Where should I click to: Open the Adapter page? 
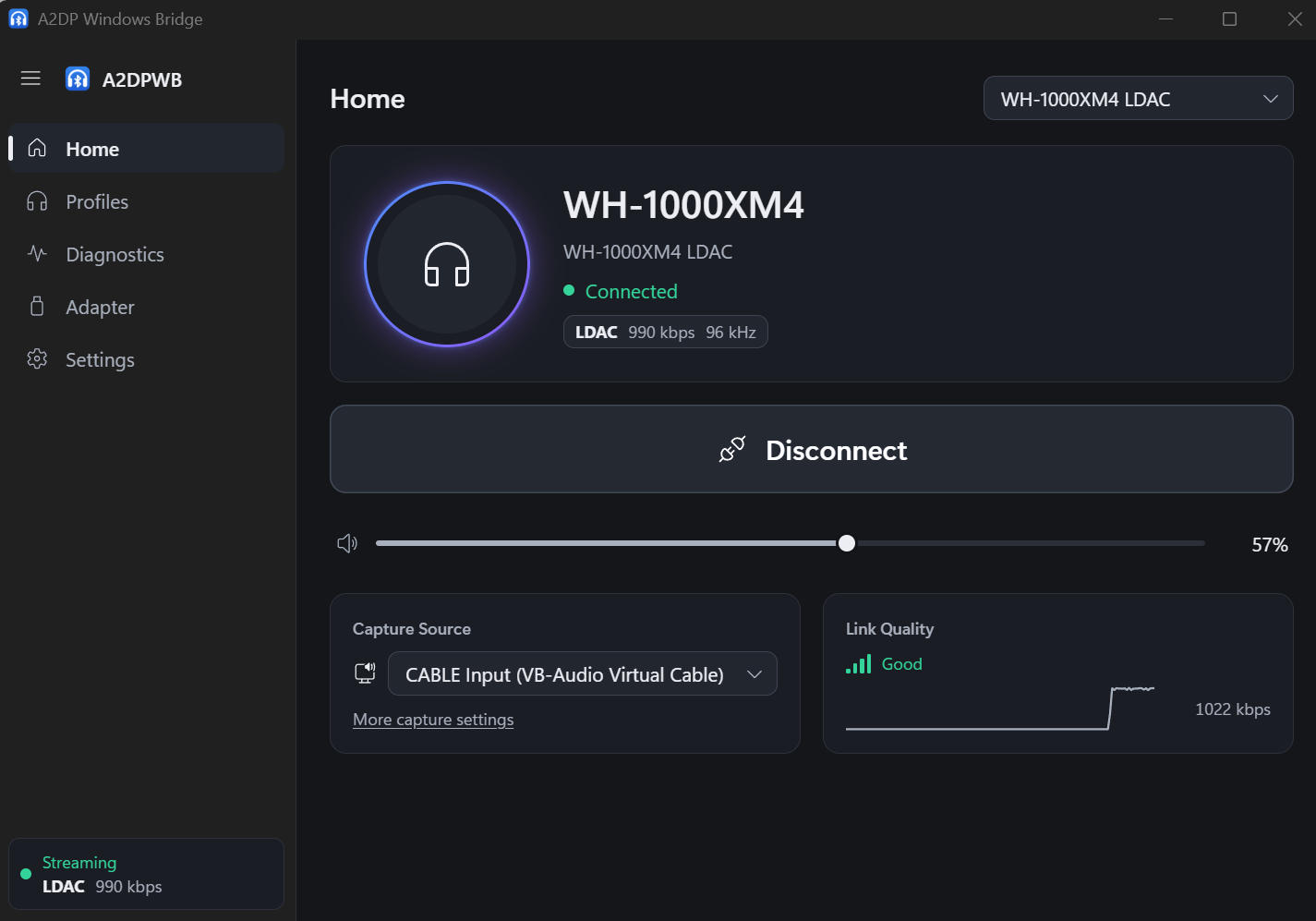[x=146, y=307]
